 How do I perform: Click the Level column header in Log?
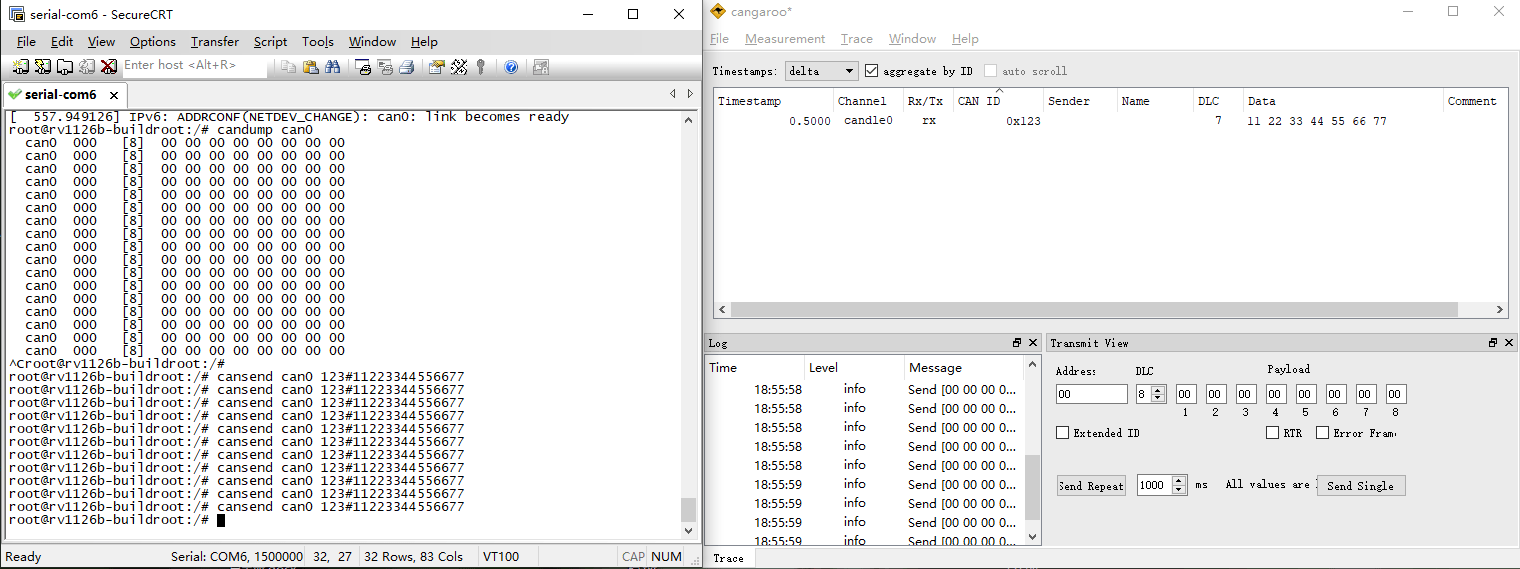[854, 368]
